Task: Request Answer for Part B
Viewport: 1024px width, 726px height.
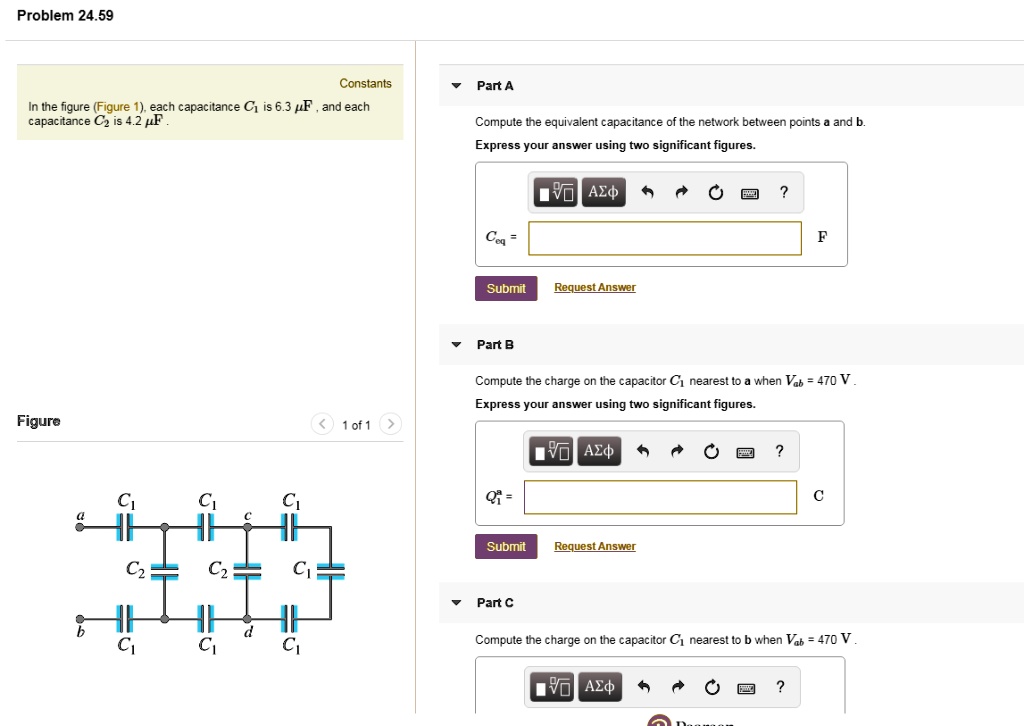Action: click(x=596, y=546)
